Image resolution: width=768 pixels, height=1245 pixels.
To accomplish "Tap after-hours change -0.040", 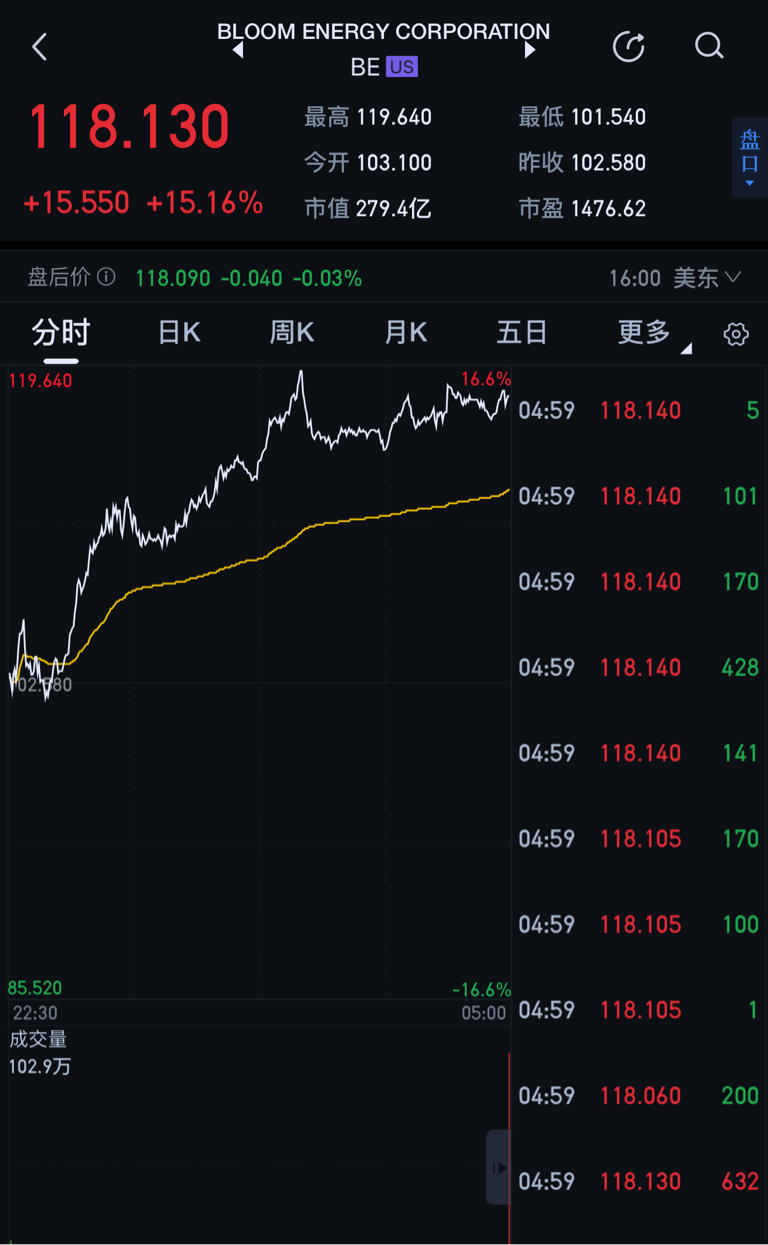I will point(252,278).
